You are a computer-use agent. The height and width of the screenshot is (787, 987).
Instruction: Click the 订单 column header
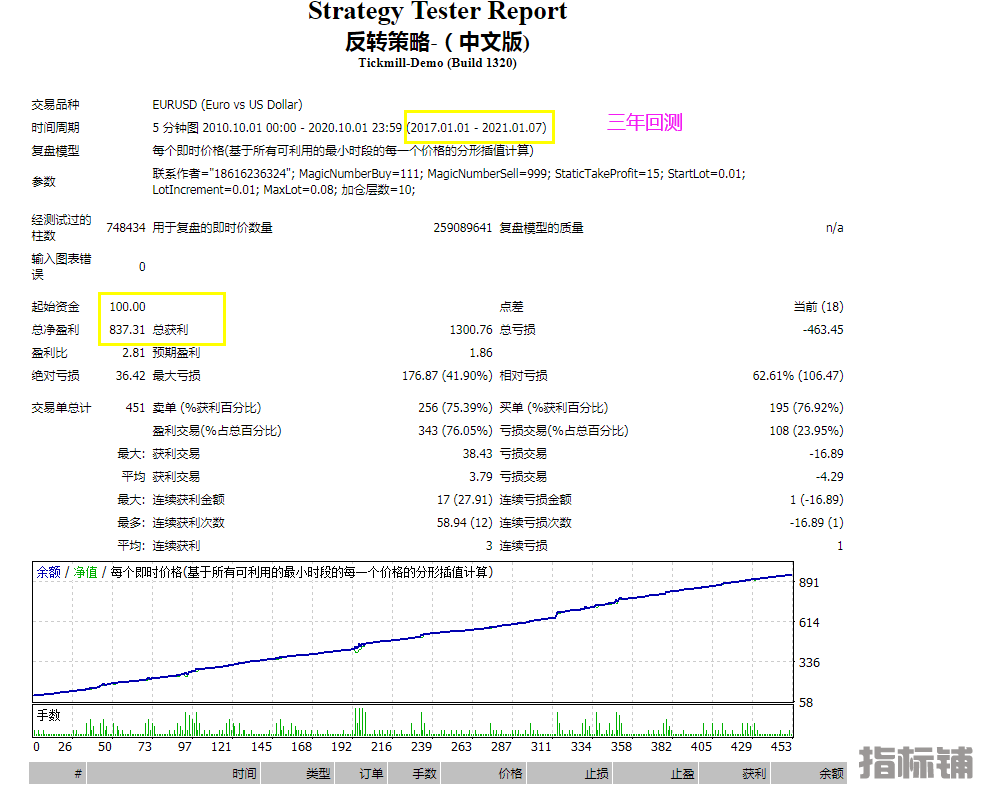point(361,774)
